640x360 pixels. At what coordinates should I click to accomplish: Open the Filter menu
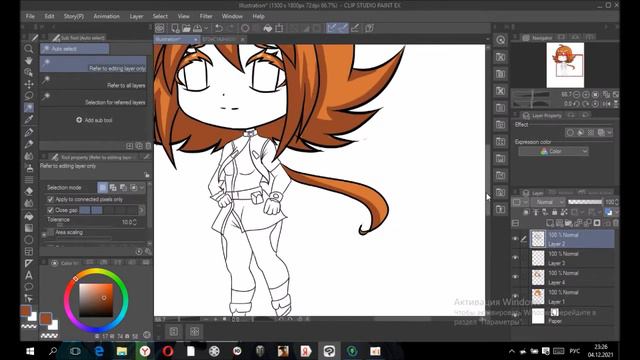(206, 16)
